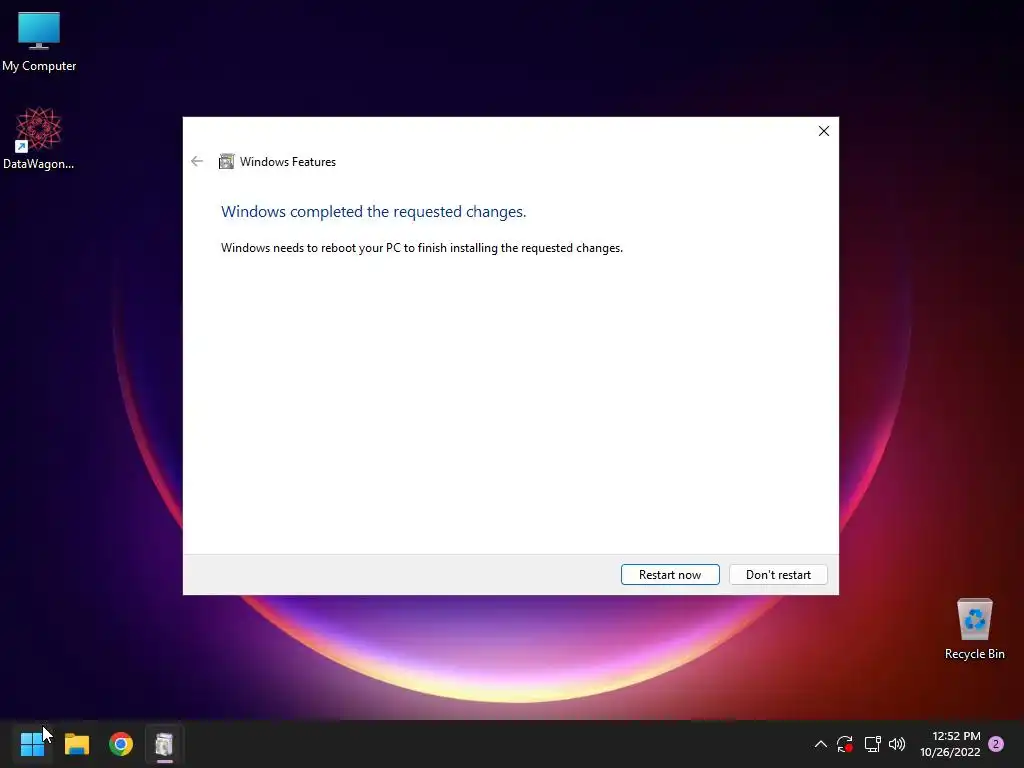Launch Google Chrome from the taskbar
1024x768 pixels.
[x=121, y=744]
